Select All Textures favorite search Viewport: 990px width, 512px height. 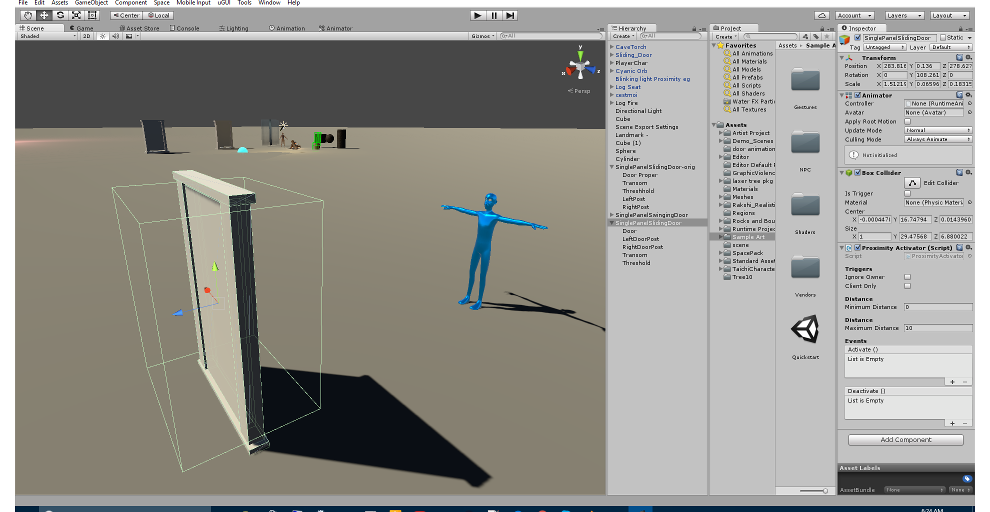click(749, 109)
